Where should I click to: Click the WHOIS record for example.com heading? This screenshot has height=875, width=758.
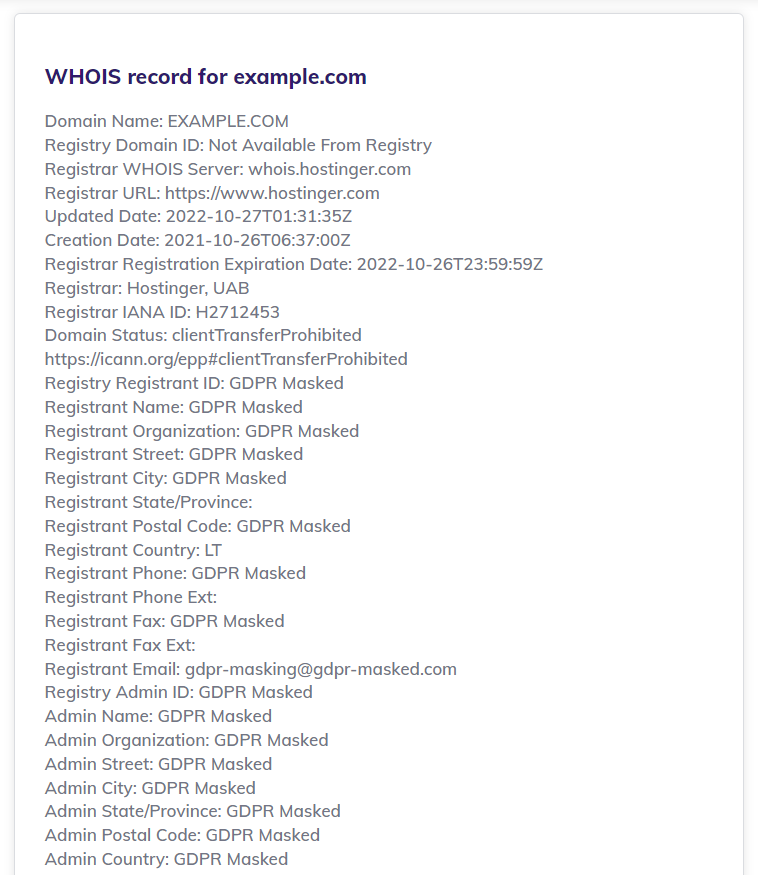pos(206,77)
